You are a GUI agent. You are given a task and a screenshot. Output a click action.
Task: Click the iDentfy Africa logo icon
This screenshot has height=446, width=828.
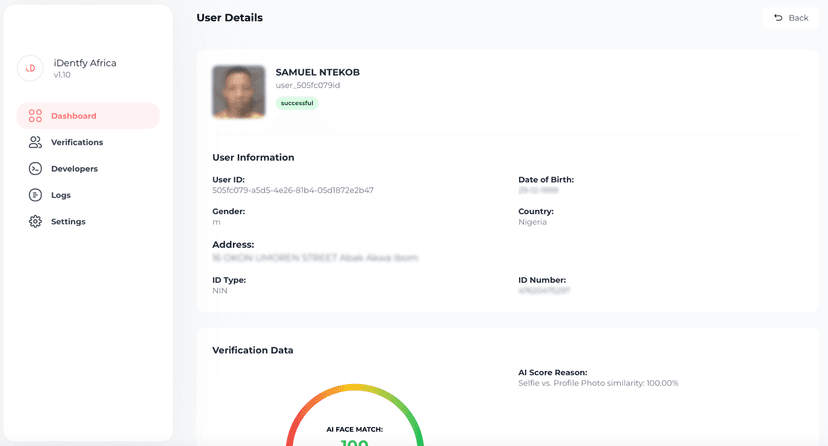point(30,68)
